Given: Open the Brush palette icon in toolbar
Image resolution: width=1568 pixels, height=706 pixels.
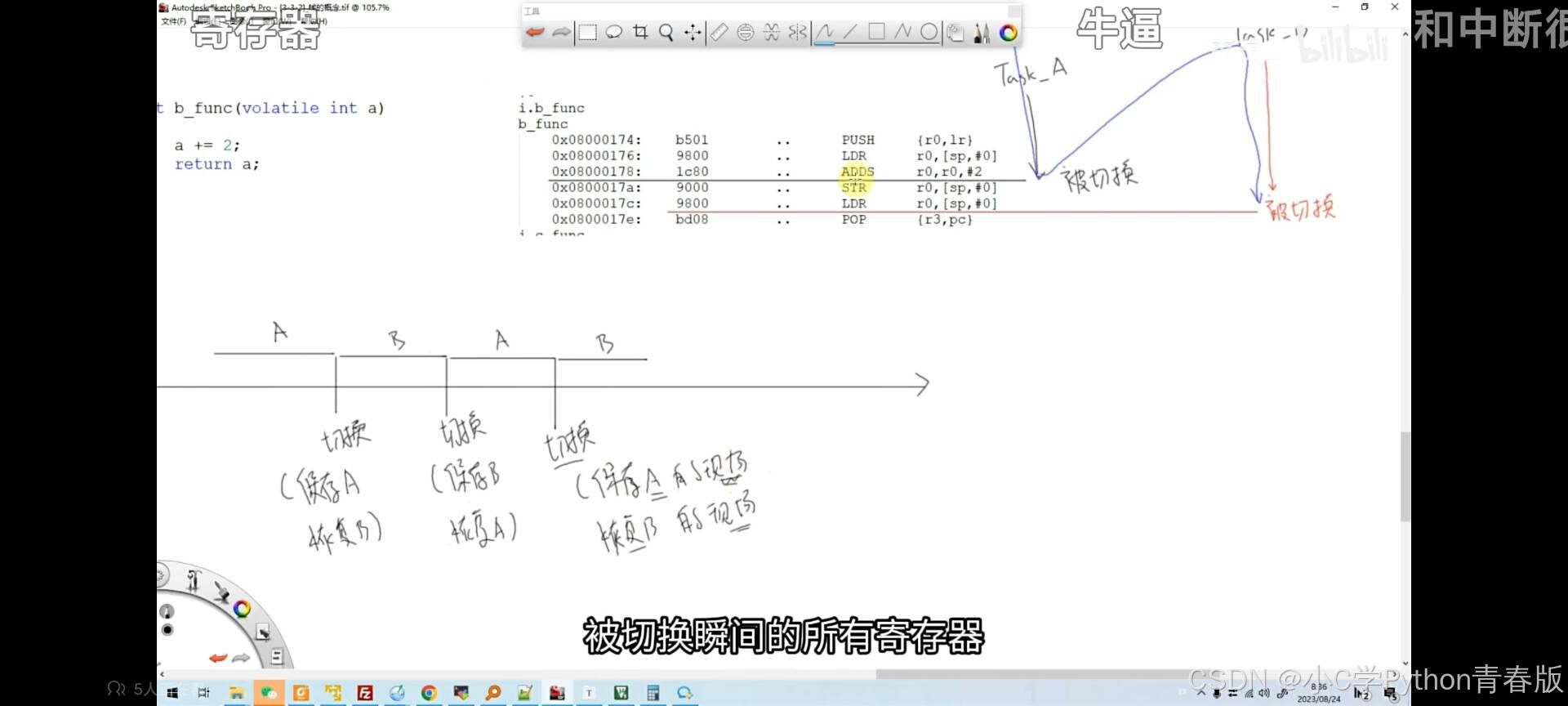Looking at the screenshot, I should [982, 33].
